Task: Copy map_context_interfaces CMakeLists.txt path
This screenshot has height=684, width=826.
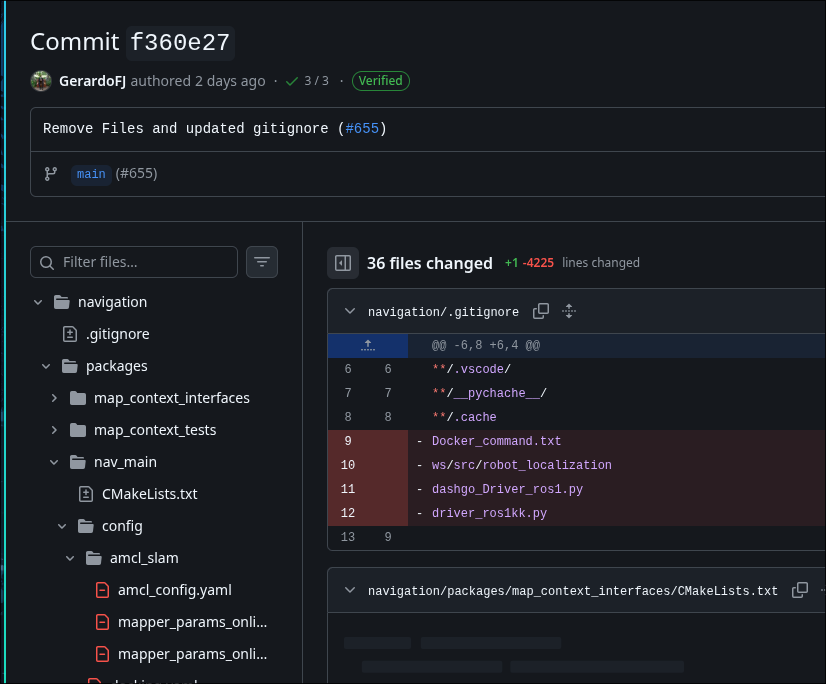Action: 800,590
